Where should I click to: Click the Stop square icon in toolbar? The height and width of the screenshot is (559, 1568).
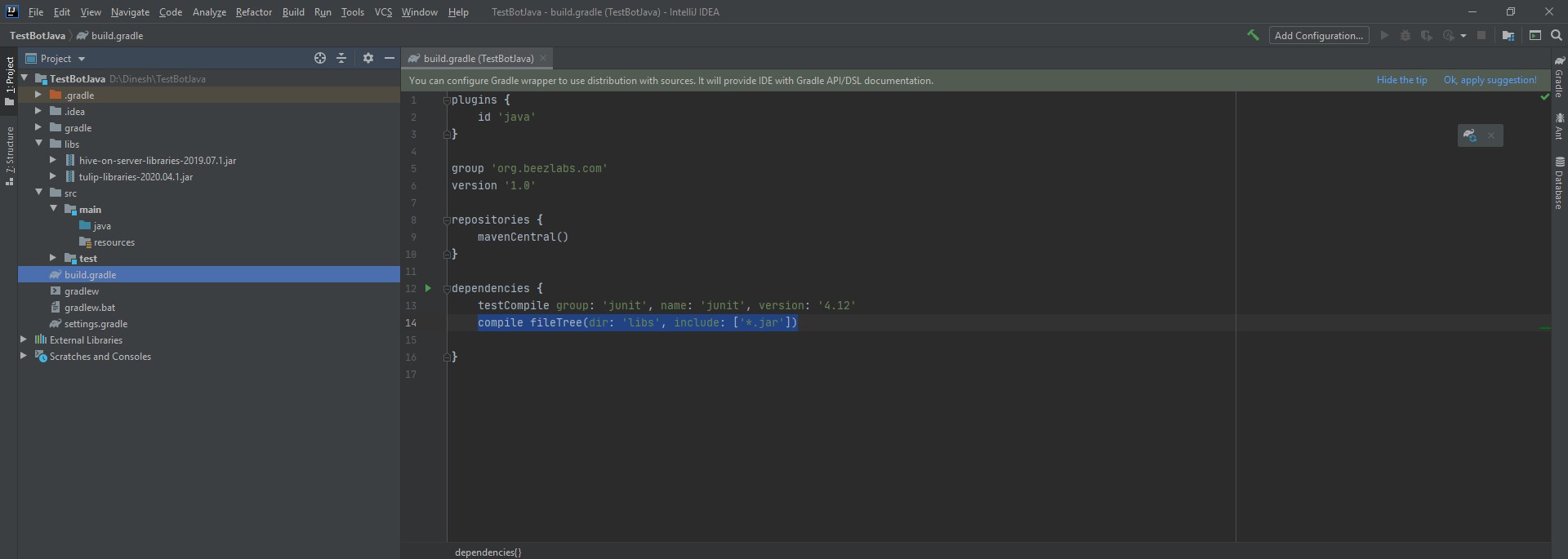tap(1481, 35)
